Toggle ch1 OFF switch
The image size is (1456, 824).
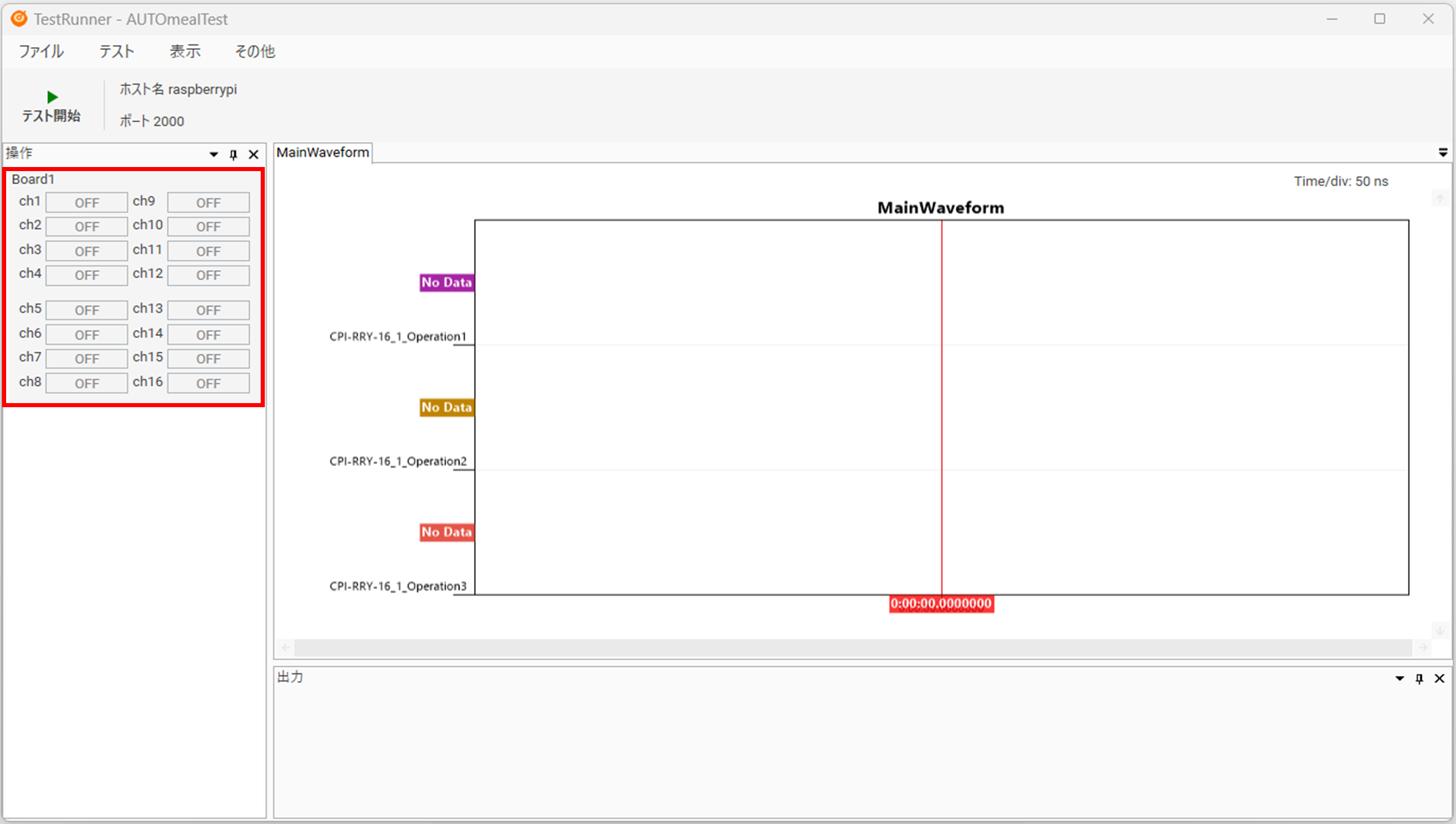pos(87,203)
